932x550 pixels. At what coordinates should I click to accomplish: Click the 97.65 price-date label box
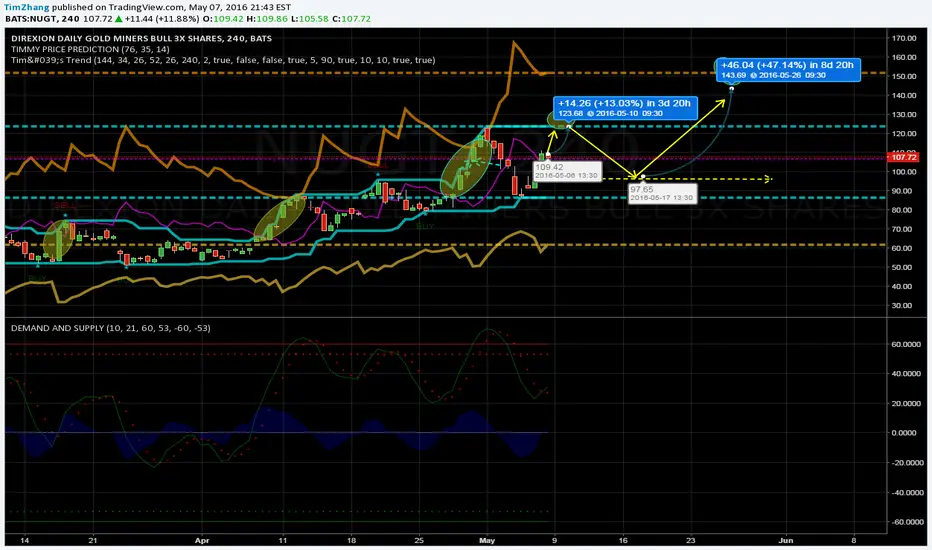coord(662,193)
